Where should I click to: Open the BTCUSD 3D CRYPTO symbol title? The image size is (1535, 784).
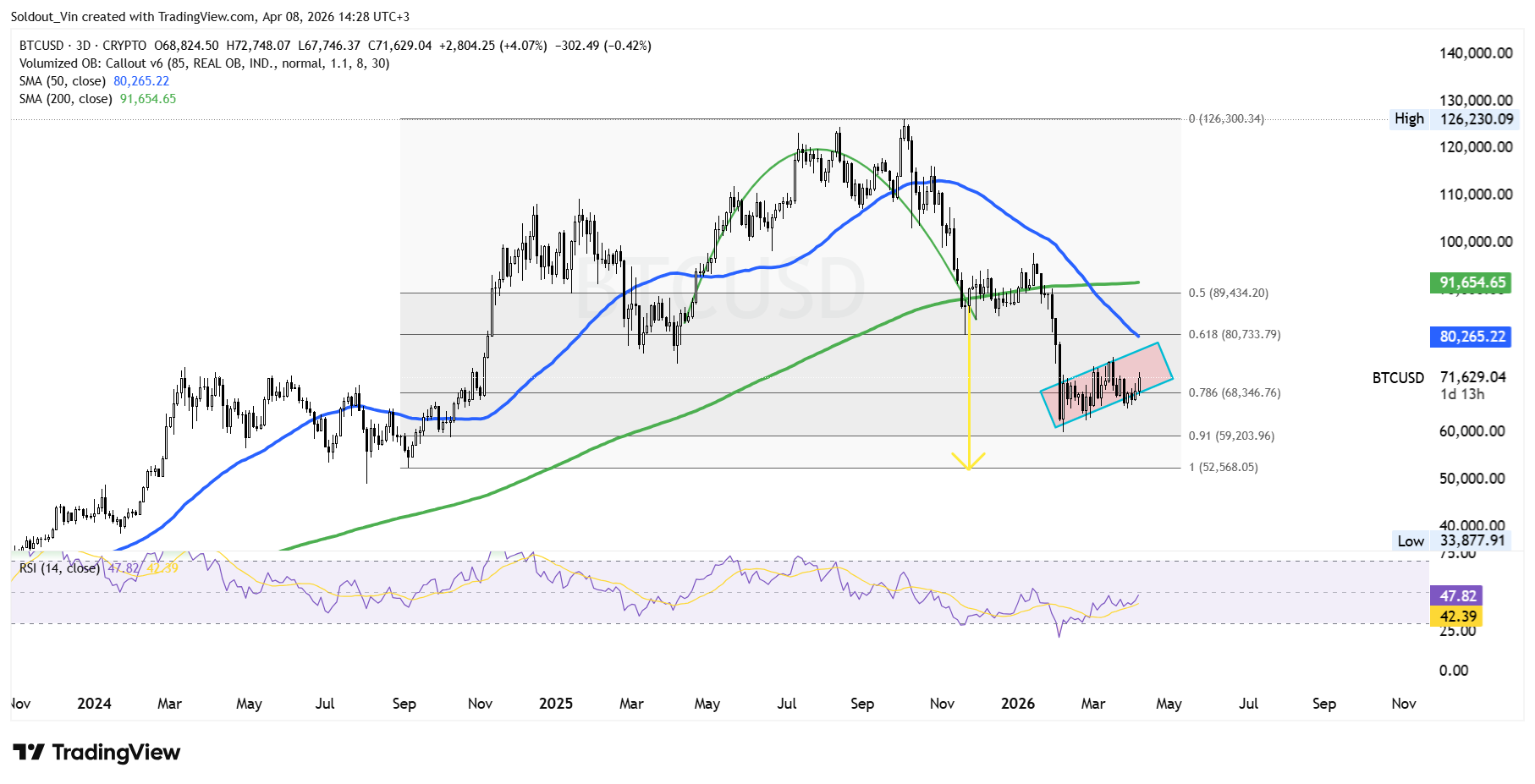[83, 46]
